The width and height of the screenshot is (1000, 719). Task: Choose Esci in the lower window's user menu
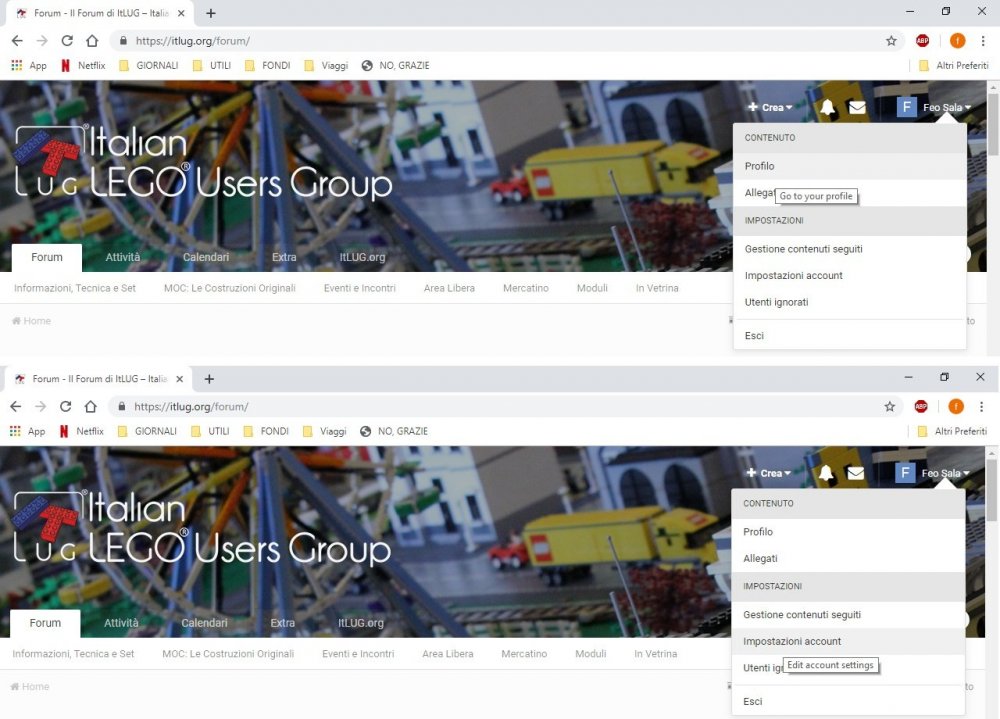tap(848, 701)
